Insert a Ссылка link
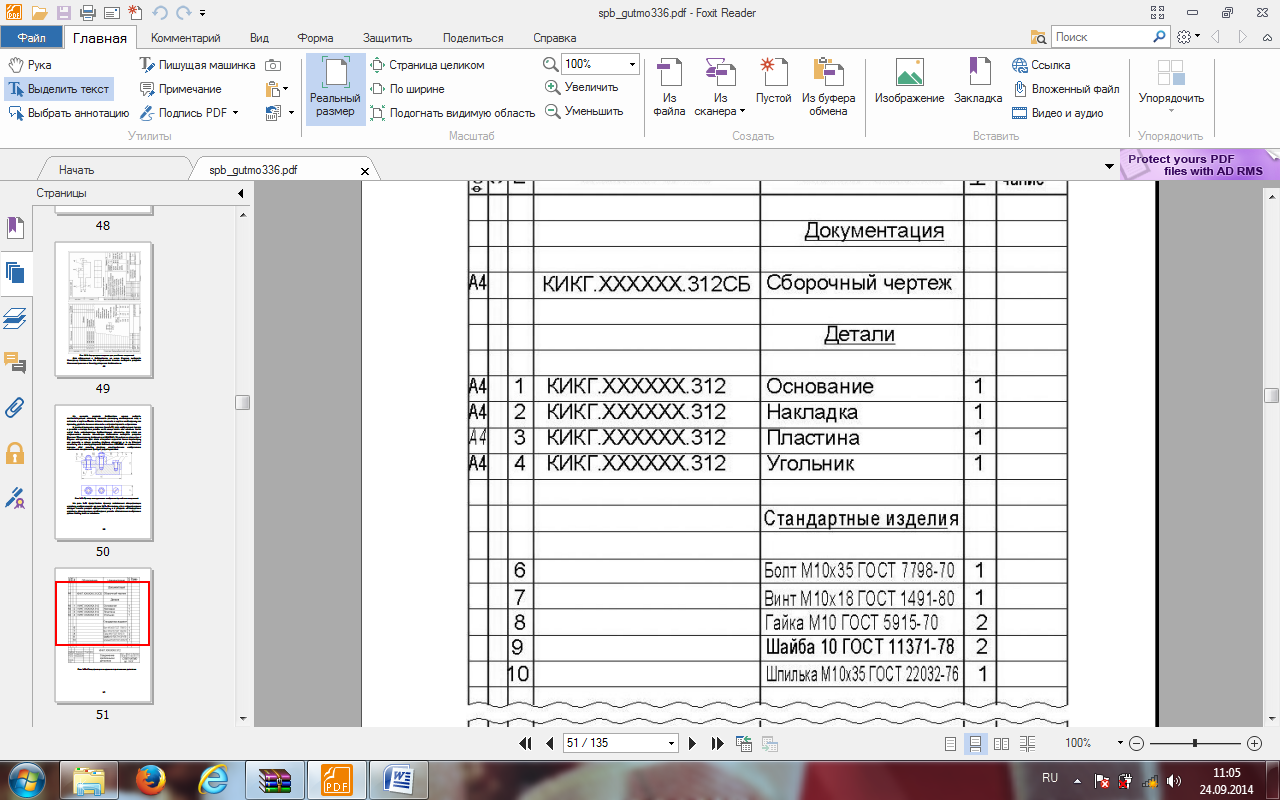The height and width of the screenshot is (800, 1280). point(1041,65)
